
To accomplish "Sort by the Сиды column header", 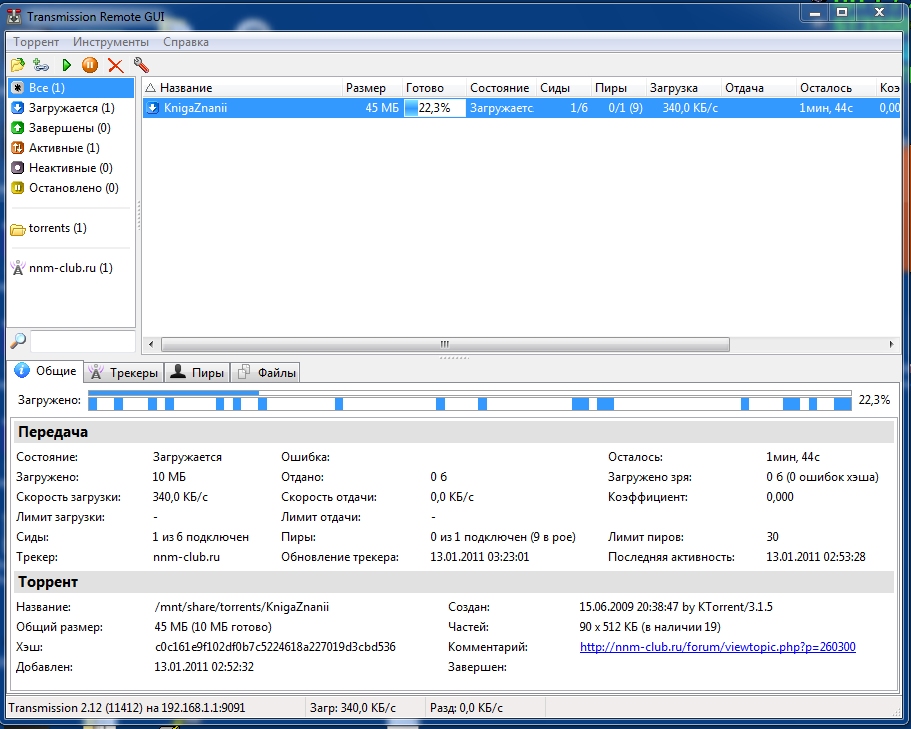I will pos(564,88).
